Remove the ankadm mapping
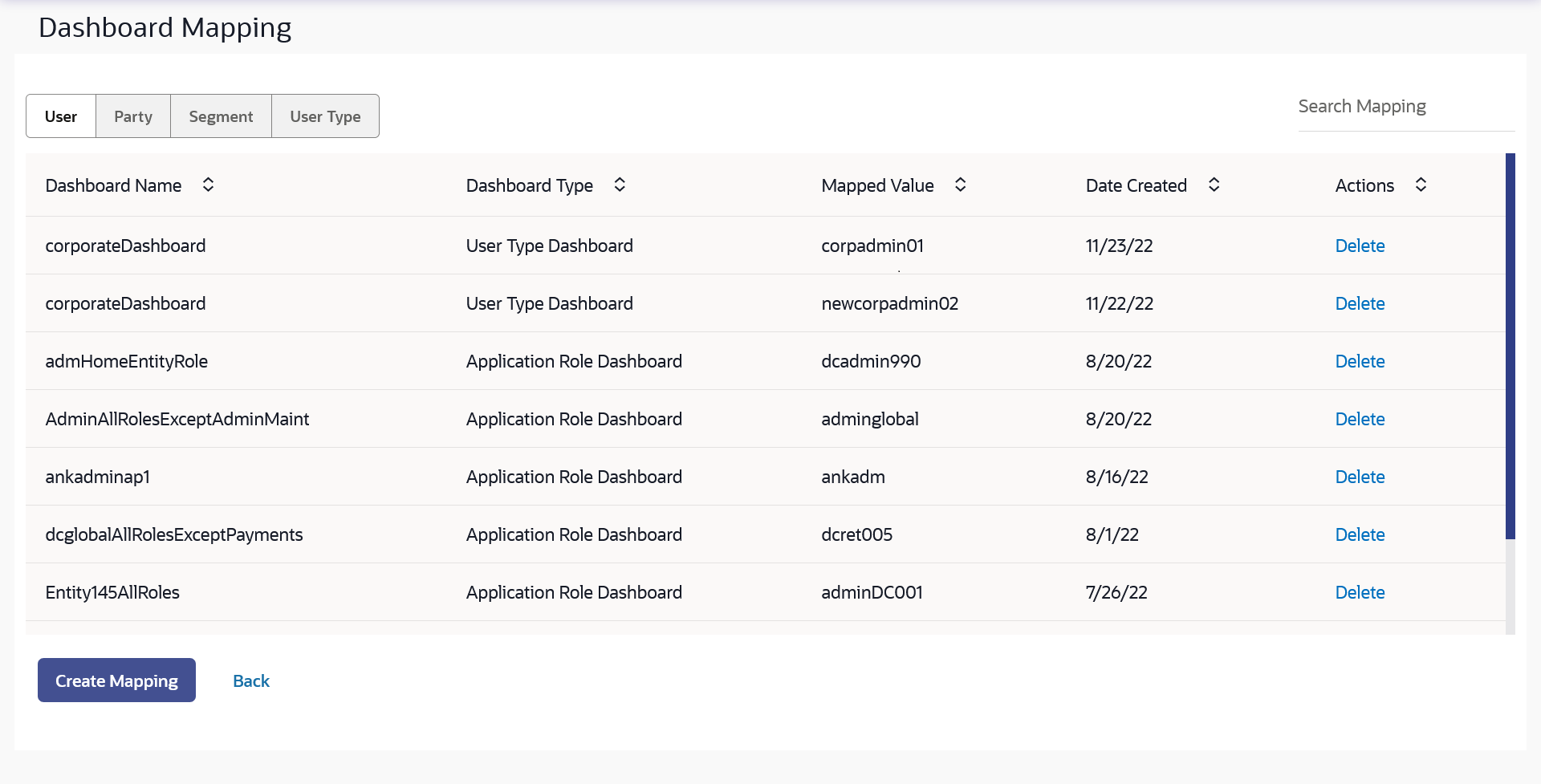This screenshot has width=1541, height=784. click(1360, 477)
